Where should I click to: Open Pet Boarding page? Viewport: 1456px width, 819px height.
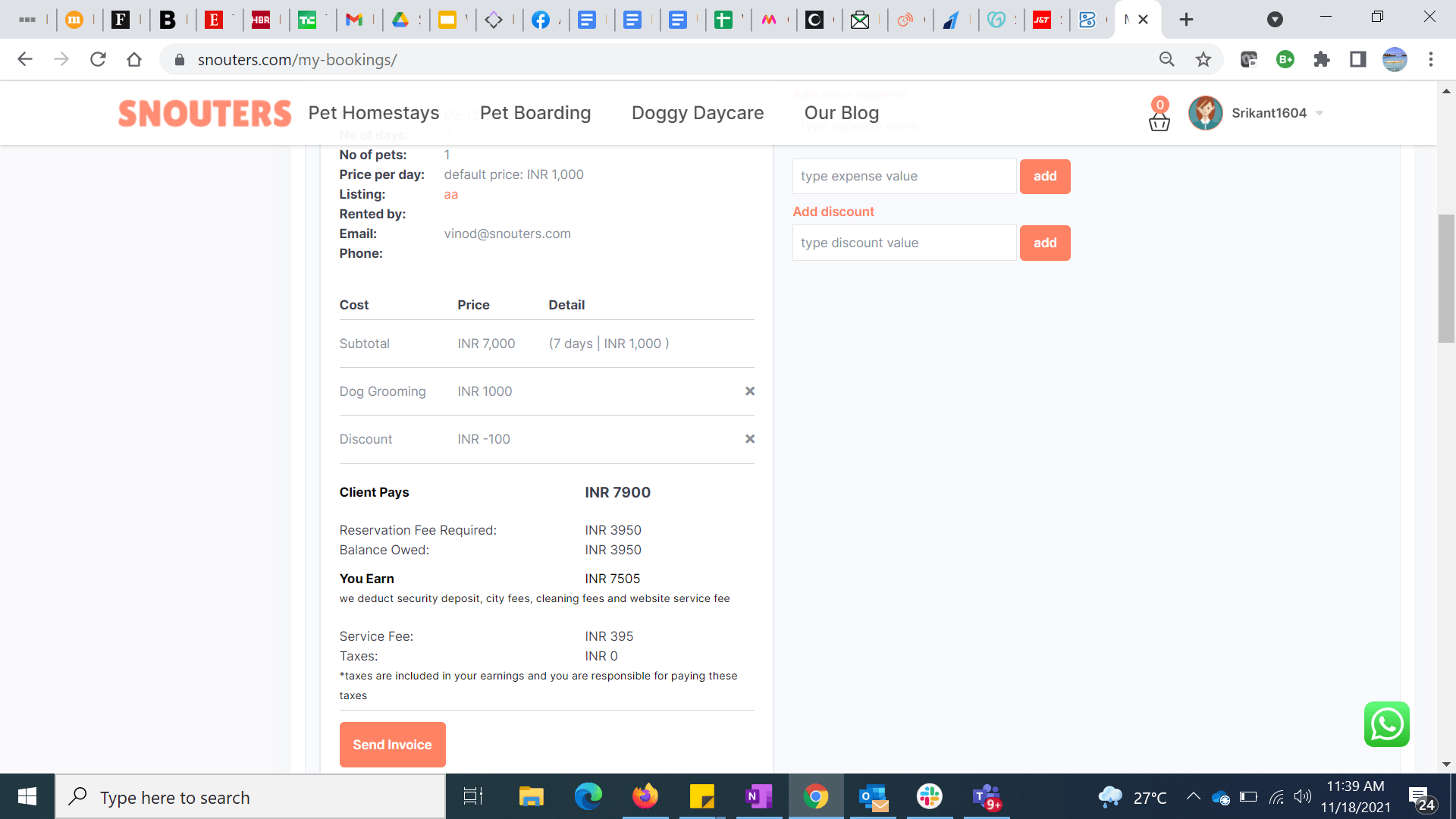click(x=535, y=113)
